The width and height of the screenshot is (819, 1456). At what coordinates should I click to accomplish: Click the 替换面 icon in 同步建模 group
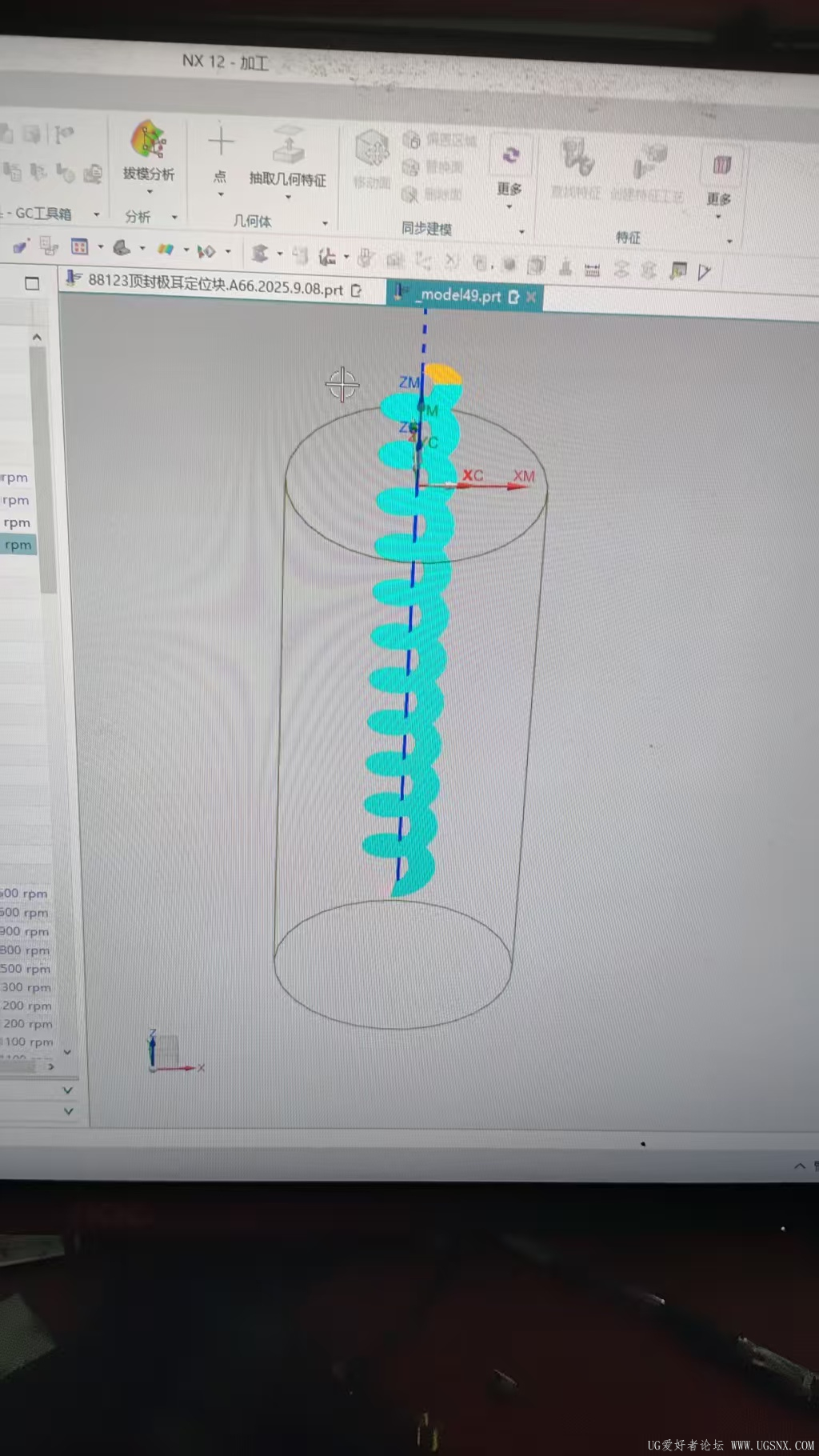tap(410, 166)
